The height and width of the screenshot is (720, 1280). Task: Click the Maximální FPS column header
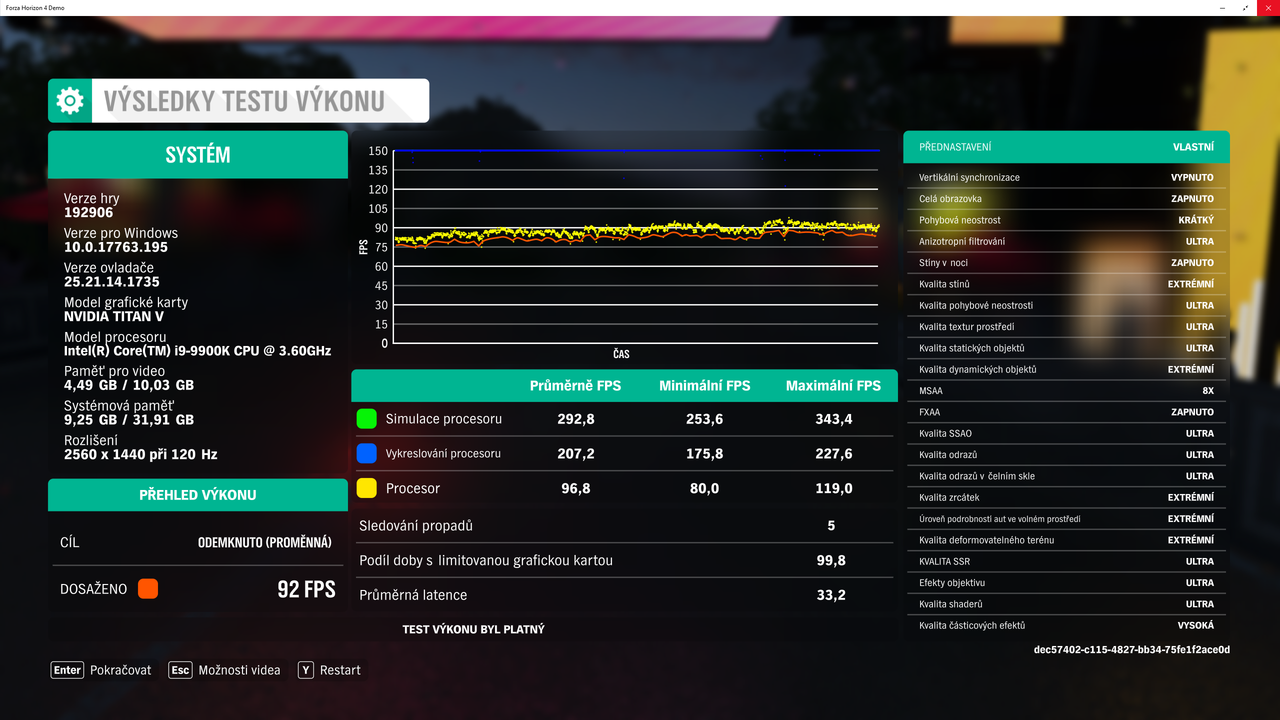click(x=833, y=386)
